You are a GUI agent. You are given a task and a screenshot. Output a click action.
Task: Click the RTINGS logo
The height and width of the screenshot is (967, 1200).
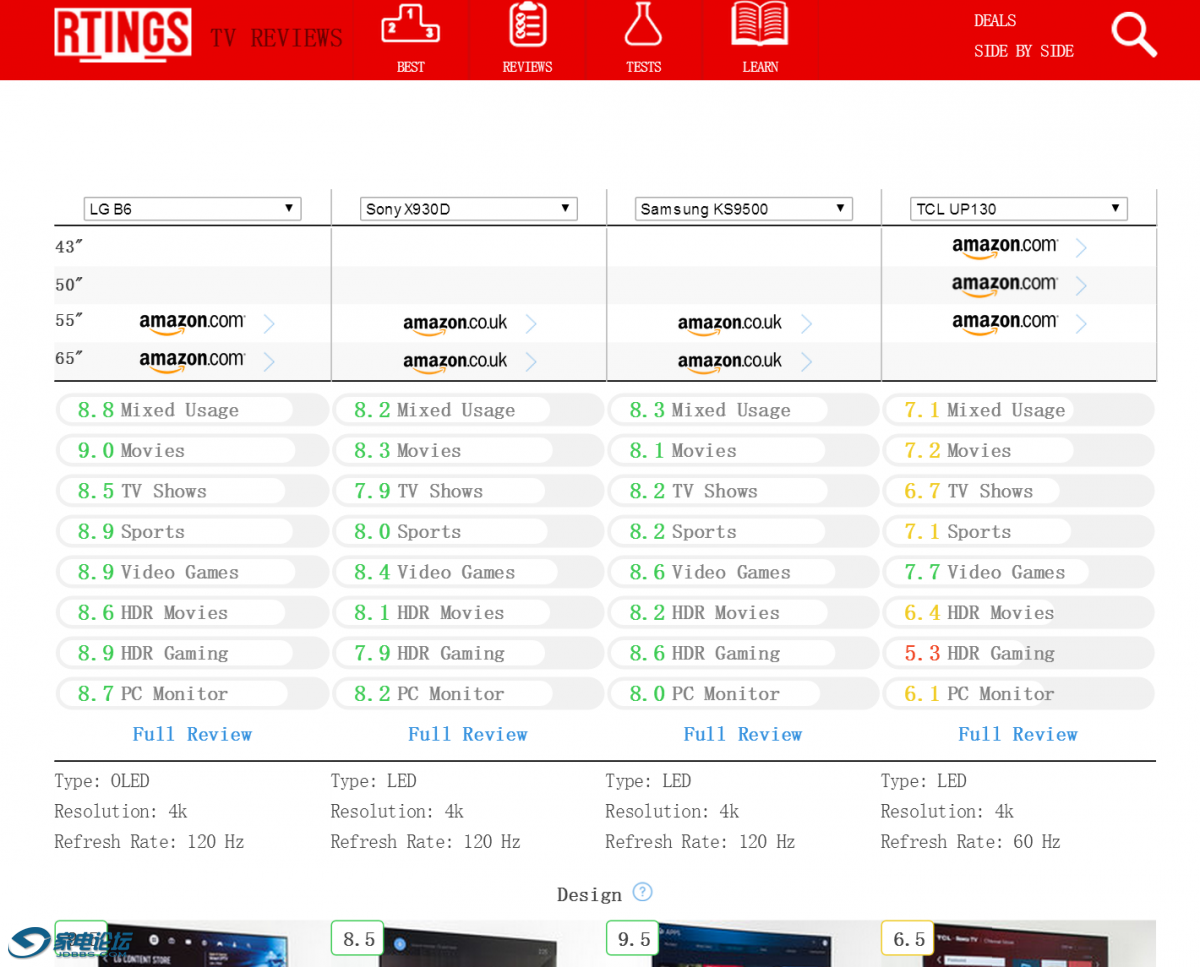click(122, 35)
